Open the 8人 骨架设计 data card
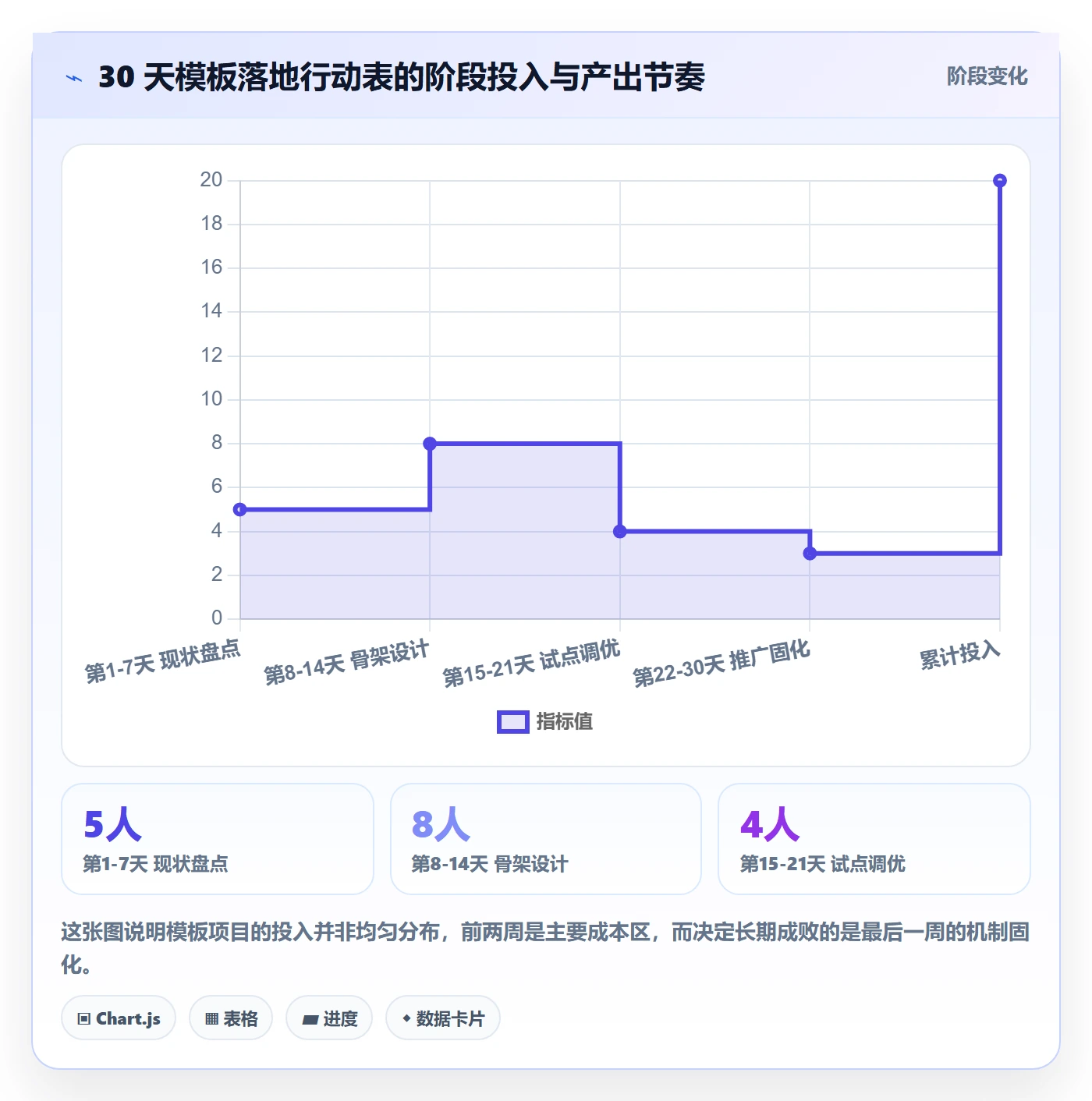The height and width of the screenshot is (1101, 1092). click(546, 839)
